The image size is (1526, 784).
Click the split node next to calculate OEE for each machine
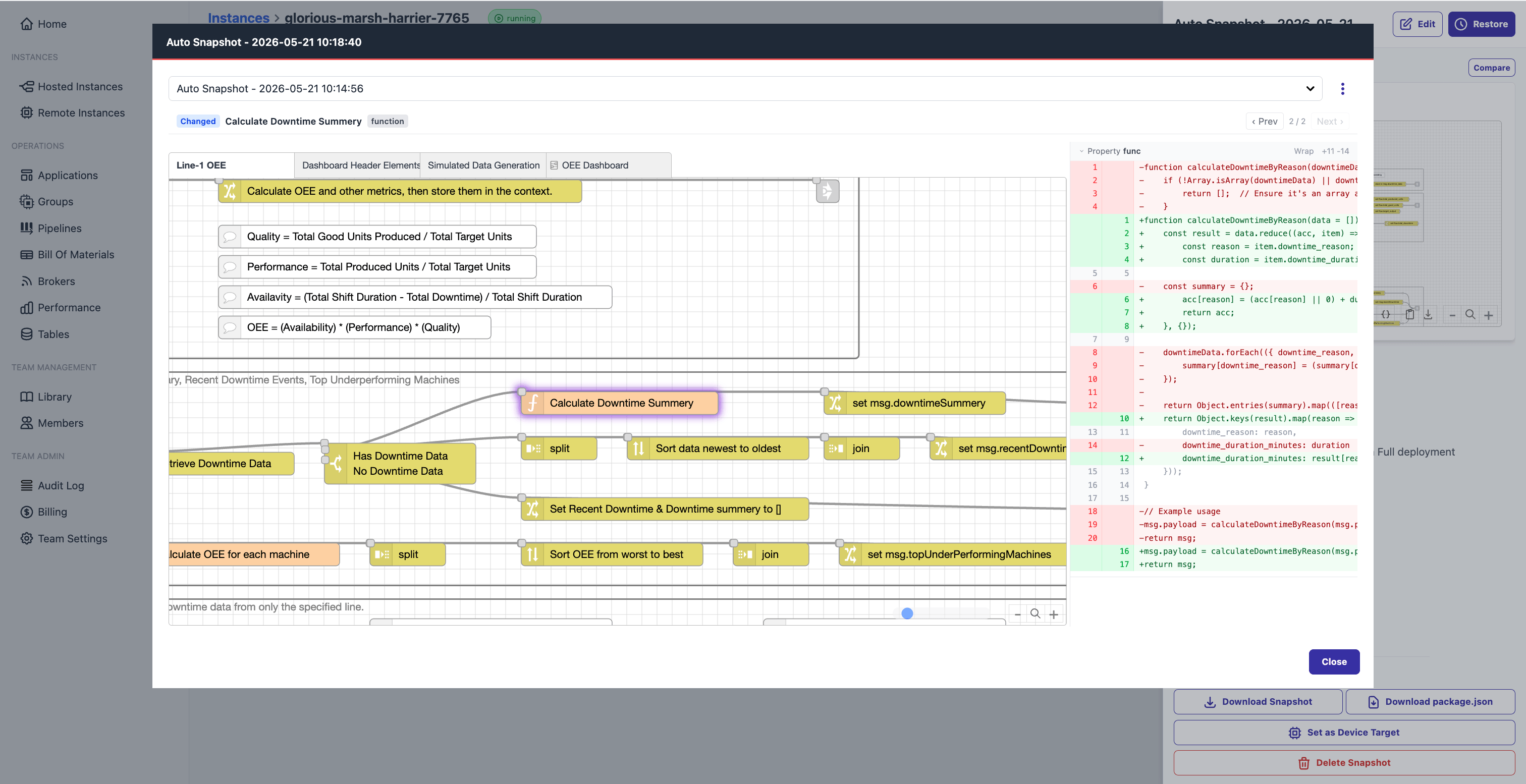[408, 554]
